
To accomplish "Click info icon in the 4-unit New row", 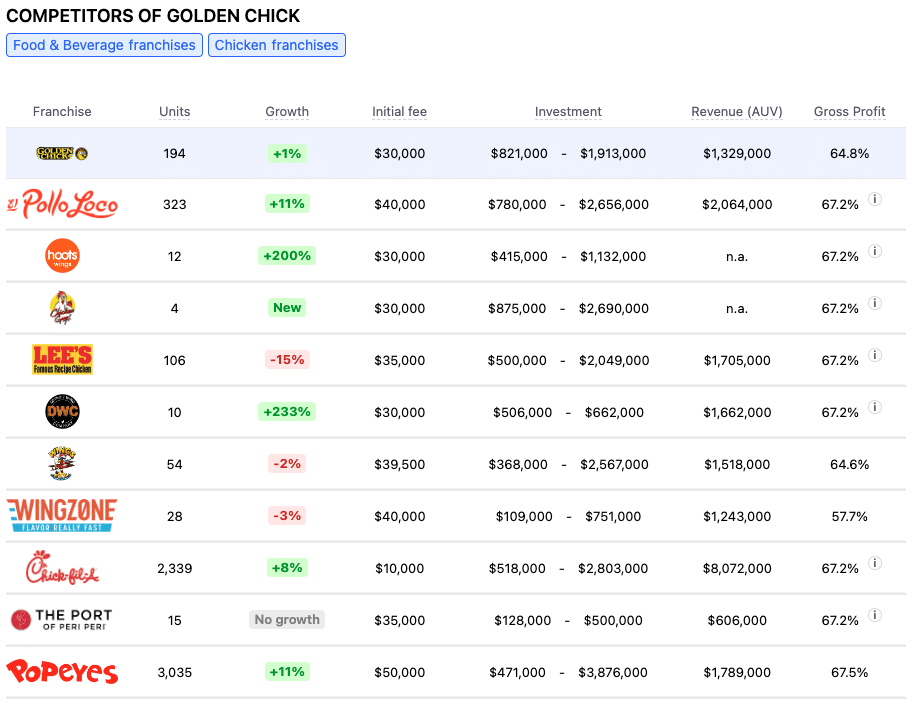I will pyautogui.click(x=874, y=303).
